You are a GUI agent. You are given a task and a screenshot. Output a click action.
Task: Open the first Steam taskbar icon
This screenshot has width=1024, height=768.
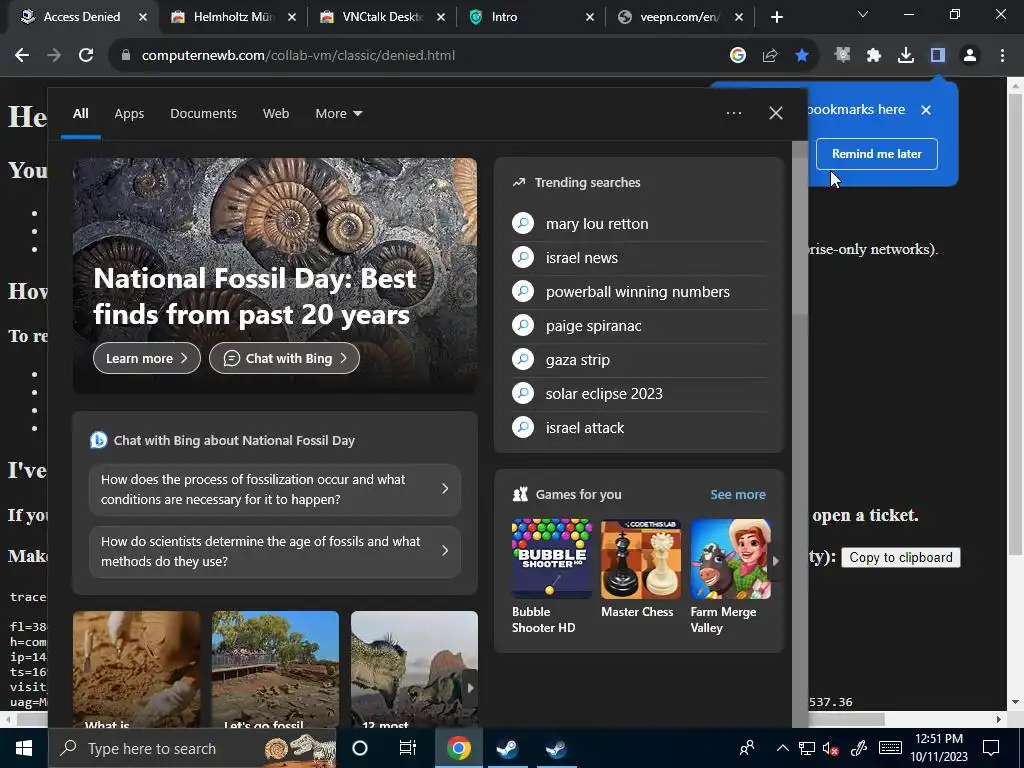click(x=507, y=748)
